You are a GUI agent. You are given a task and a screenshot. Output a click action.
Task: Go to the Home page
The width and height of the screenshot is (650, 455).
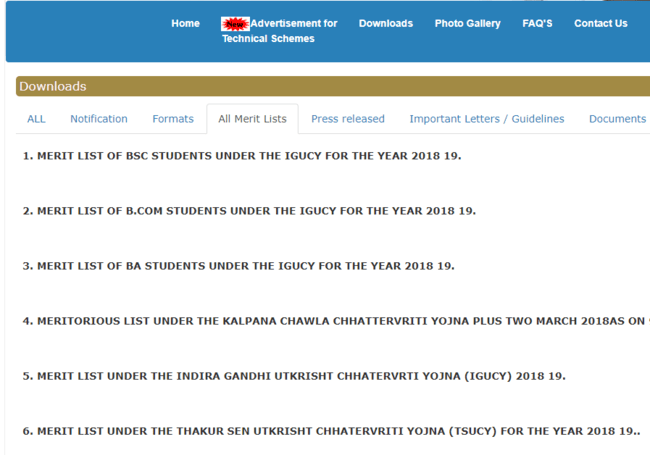point(185,24)
